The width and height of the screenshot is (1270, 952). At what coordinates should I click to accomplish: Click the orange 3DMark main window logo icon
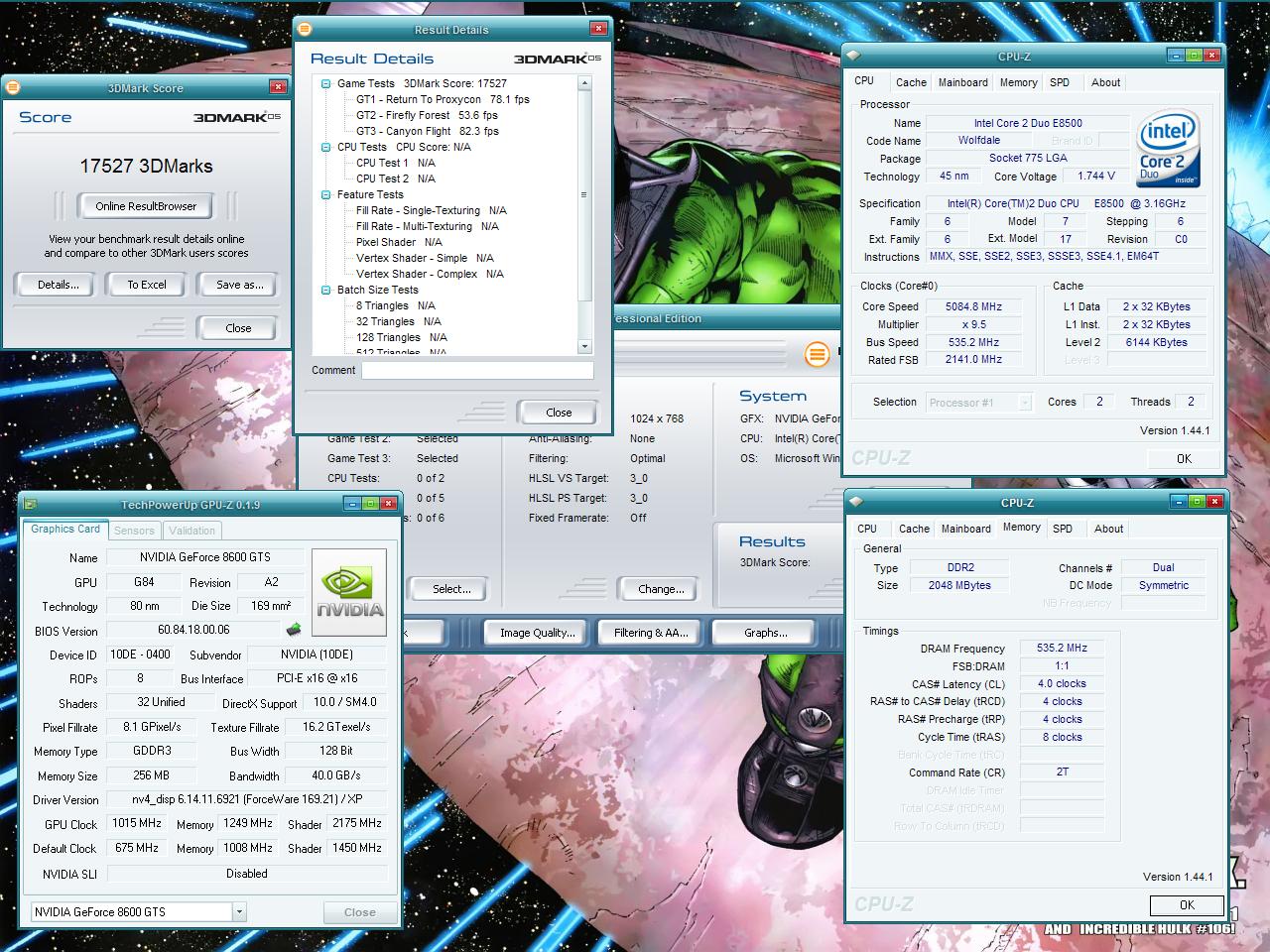[817, 354]
